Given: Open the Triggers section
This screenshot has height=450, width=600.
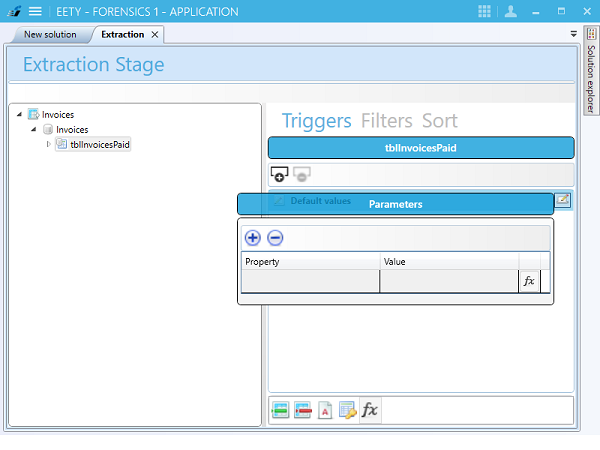Looking at the screenshot, I should point(316,121).
